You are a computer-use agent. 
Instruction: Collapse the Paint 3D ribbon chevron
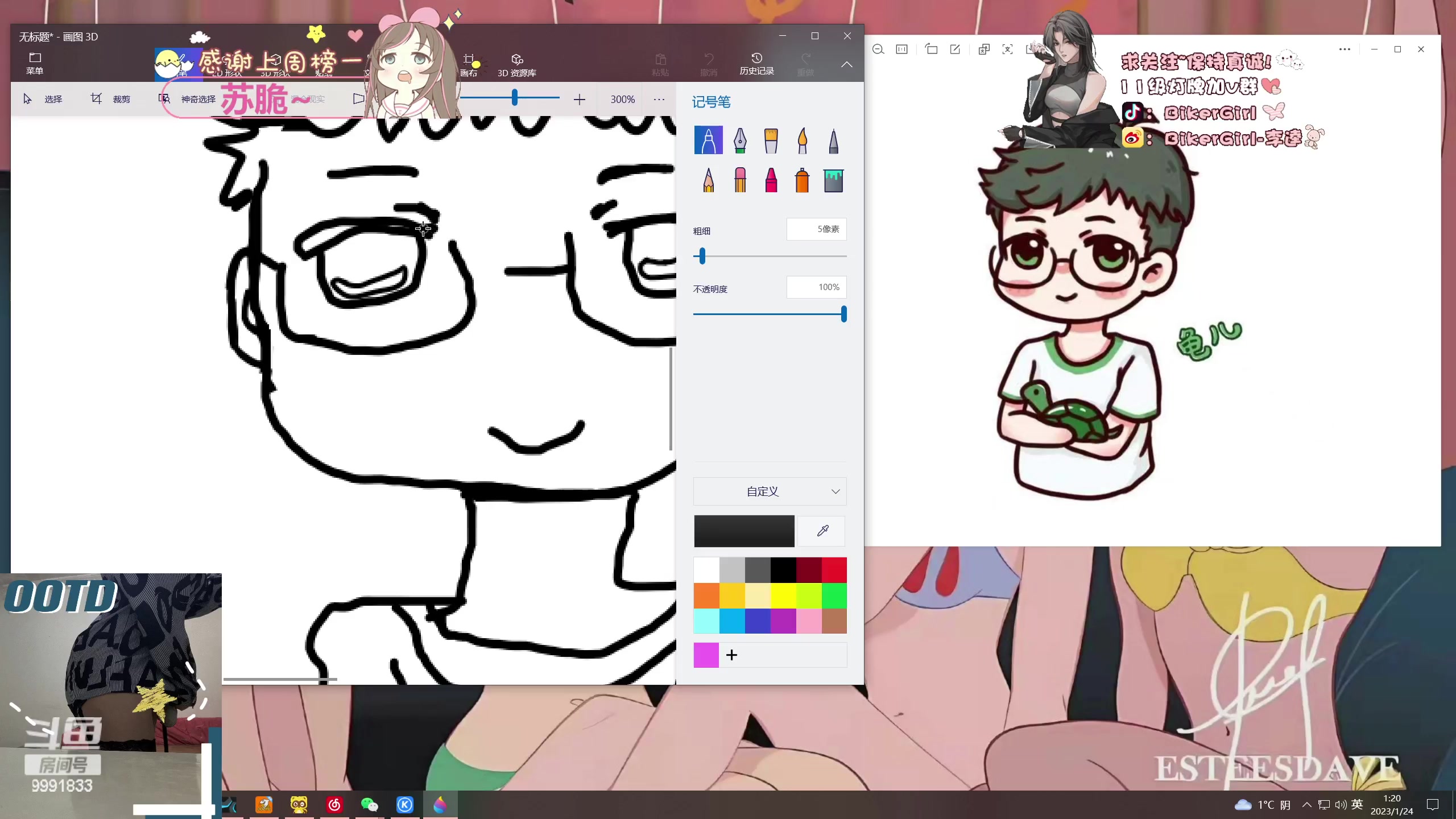[x=847, y=64]
